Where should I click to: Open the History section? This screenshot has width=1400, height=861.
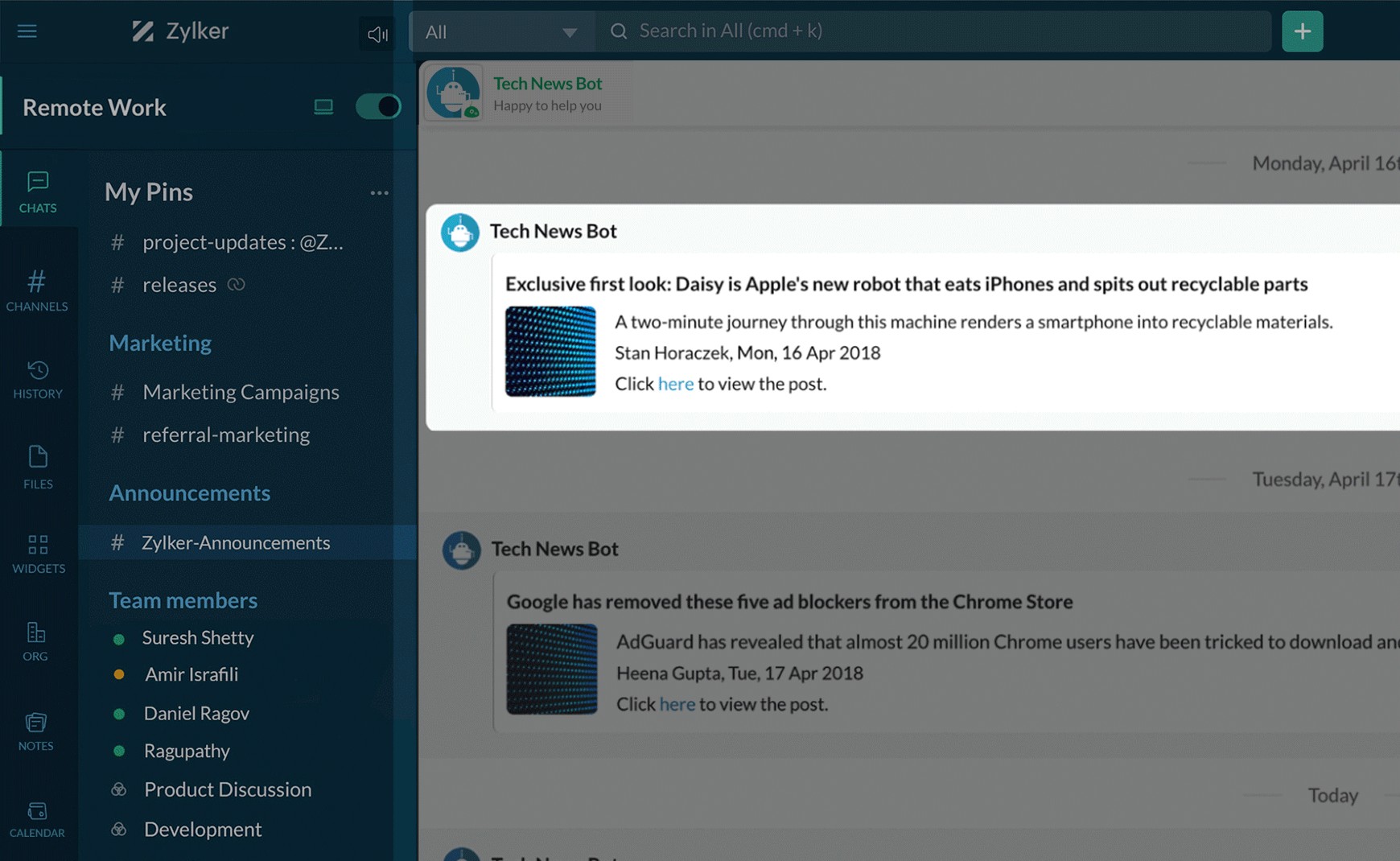click(x=37, y=378)
